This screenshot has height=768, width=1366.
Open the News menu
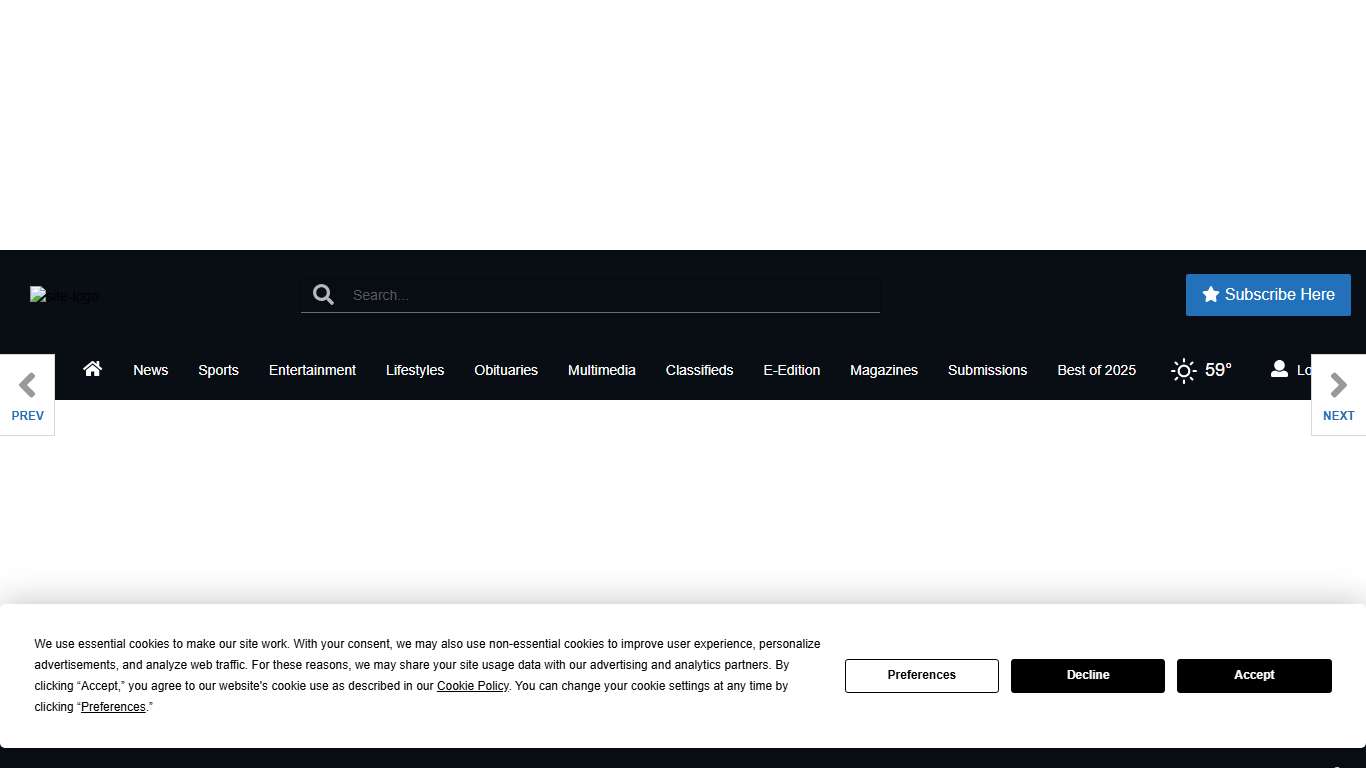coord(151,370)
